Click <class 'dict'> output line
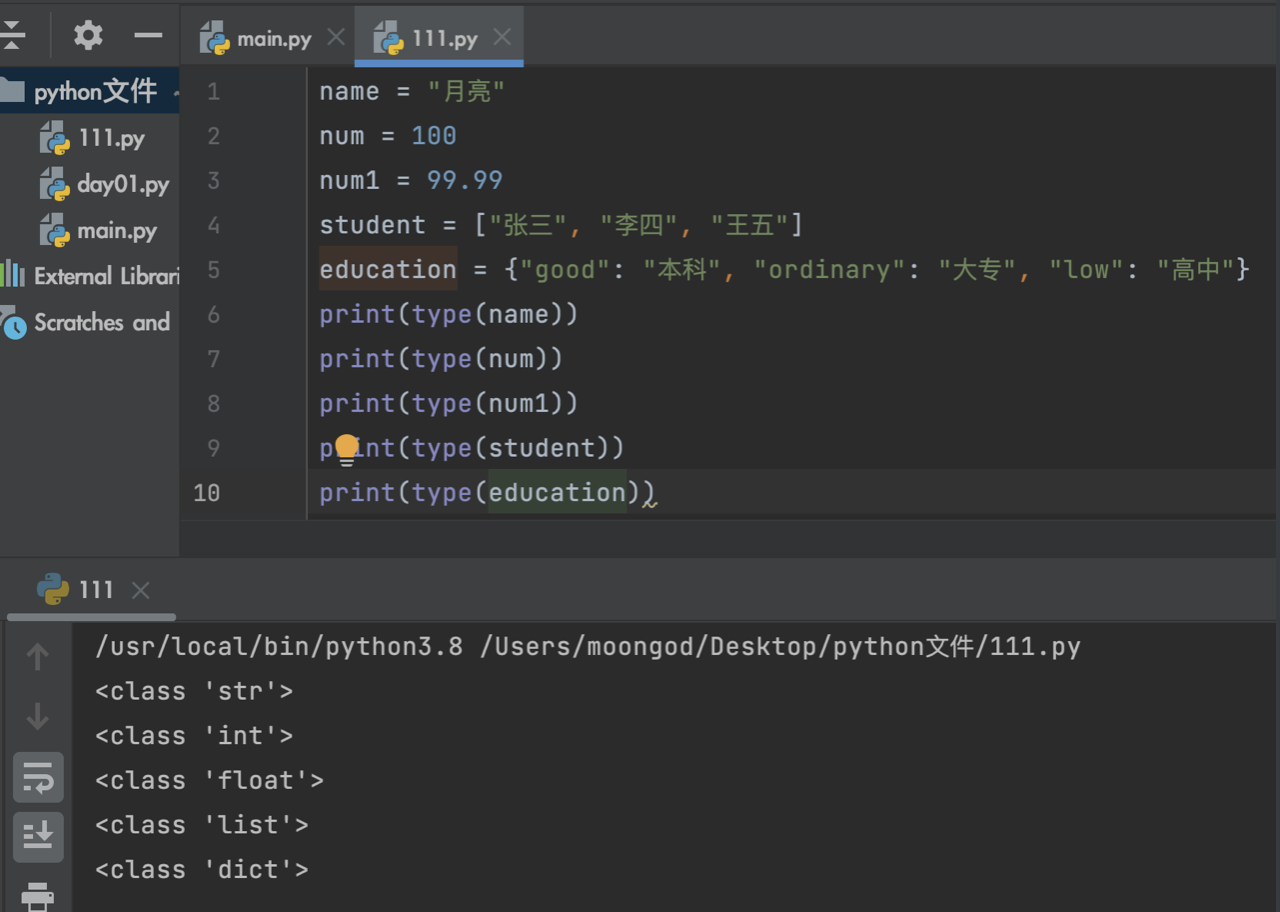Screen dimensions: 1280x912 coord(202,870)
